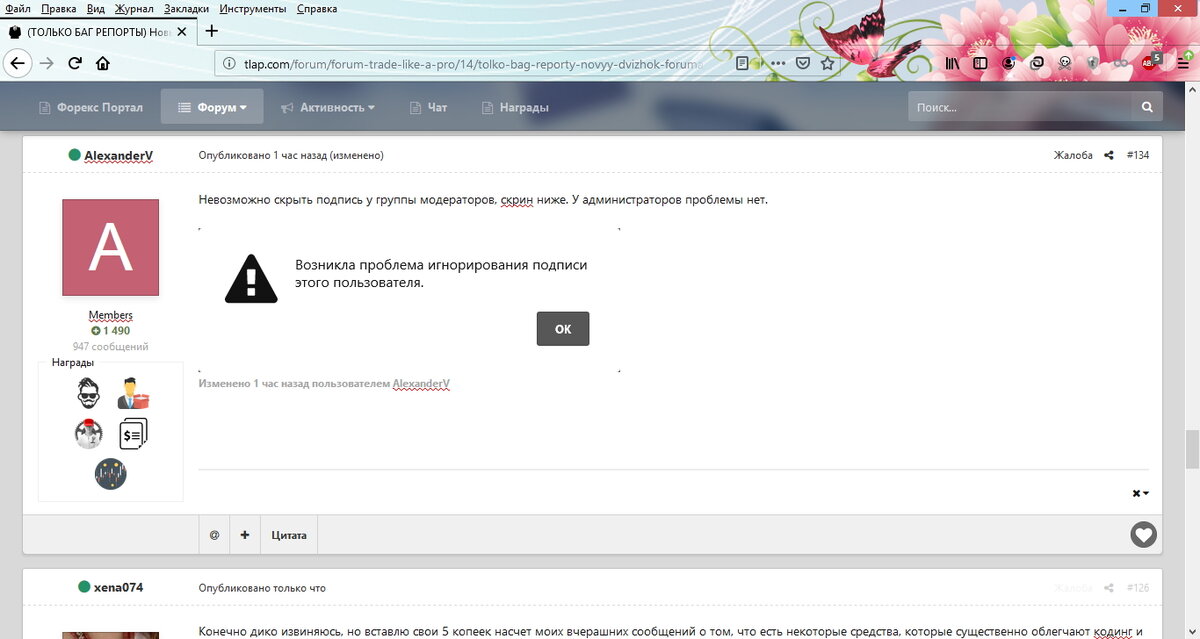The height and width of the screenshot is (639, 1200).
Task: Reload the current page
Action: (75, 63)
